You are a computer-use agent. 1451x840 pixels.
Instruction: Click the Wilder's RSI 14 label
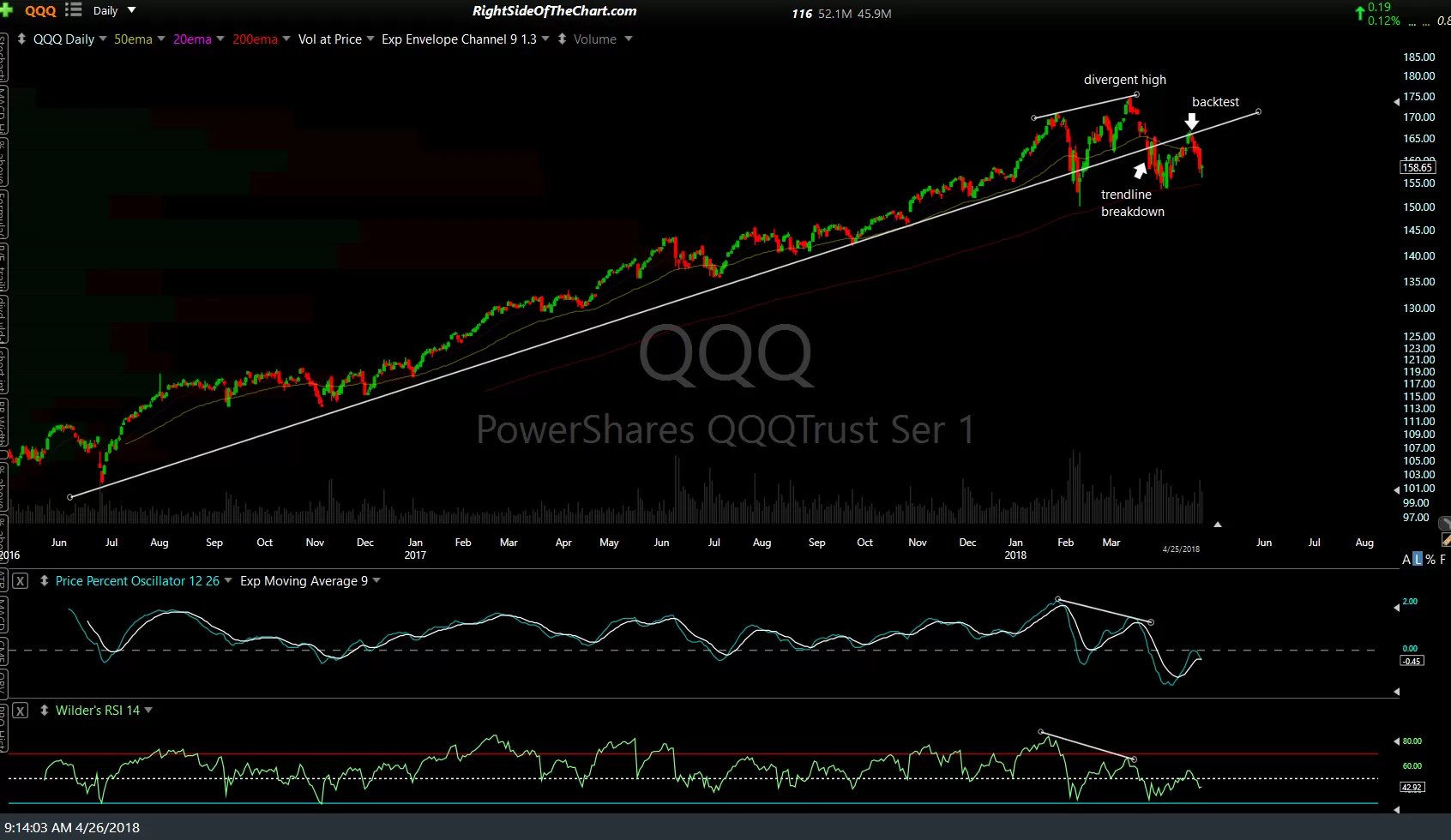tap(97, 710)
